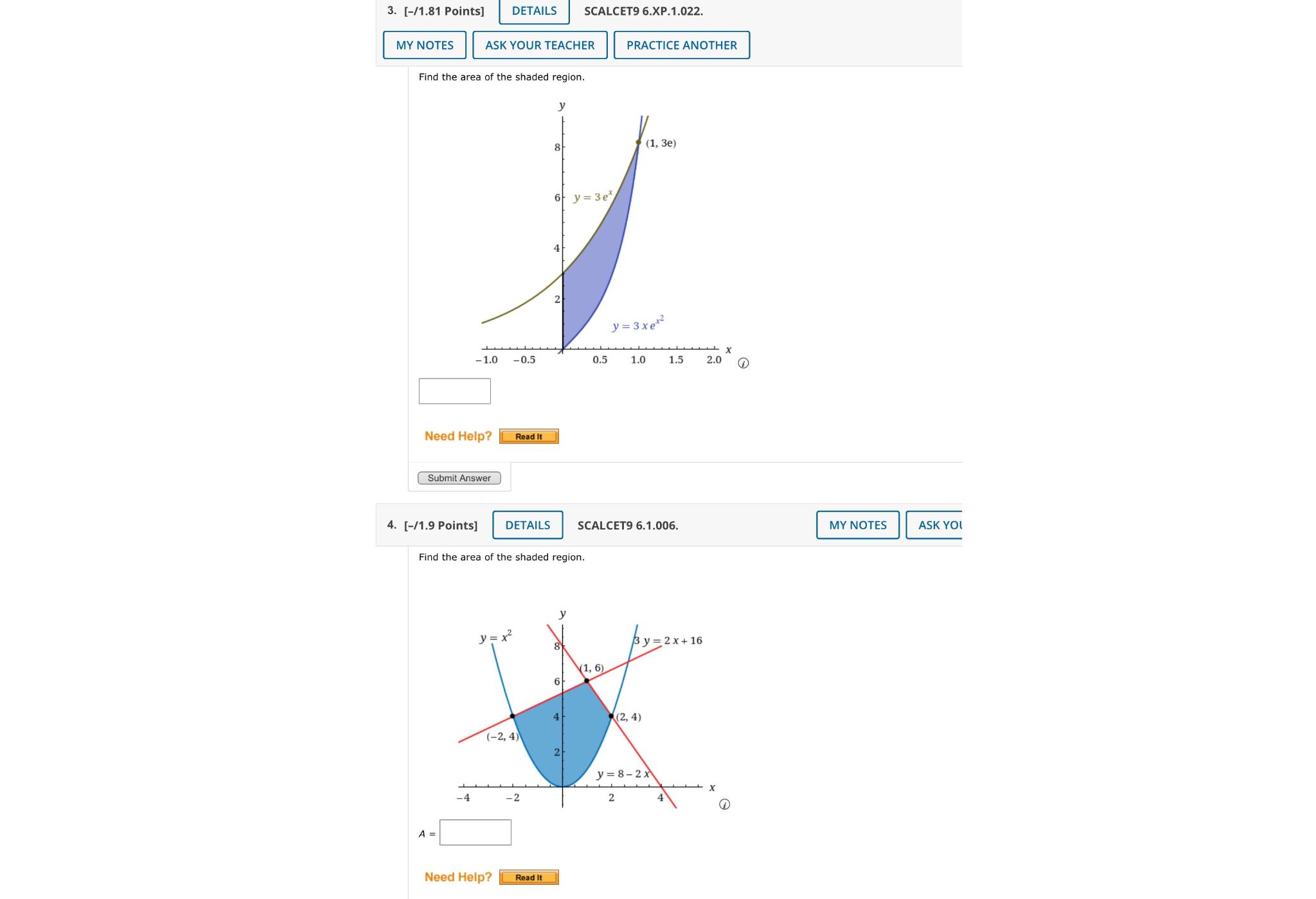Click the answer input box for question 3
Screen dimensions: 1316x899
[454, 391]
